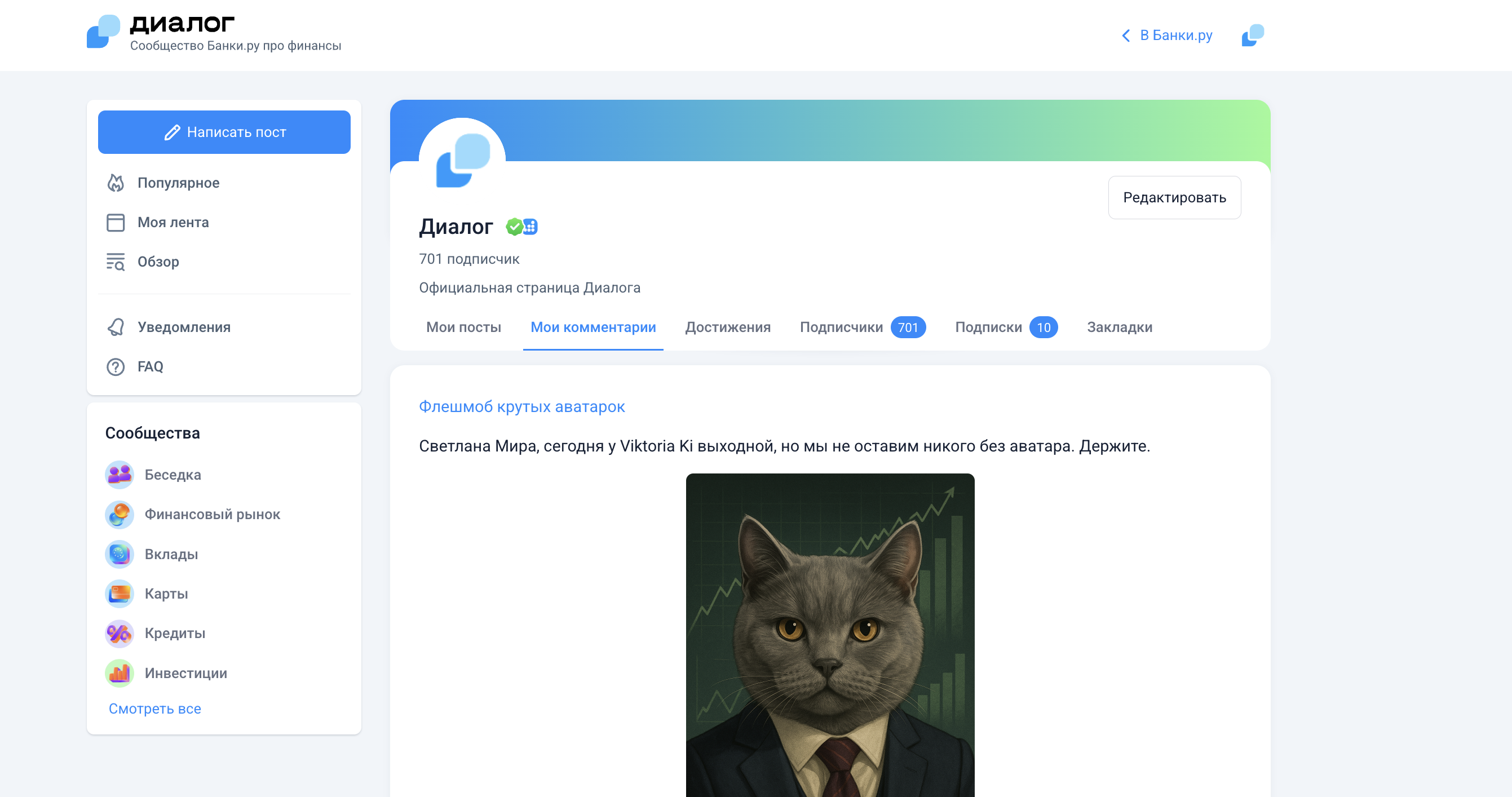
Task: Click the question mark icon beside FAQ
Action: click(116, 367)
